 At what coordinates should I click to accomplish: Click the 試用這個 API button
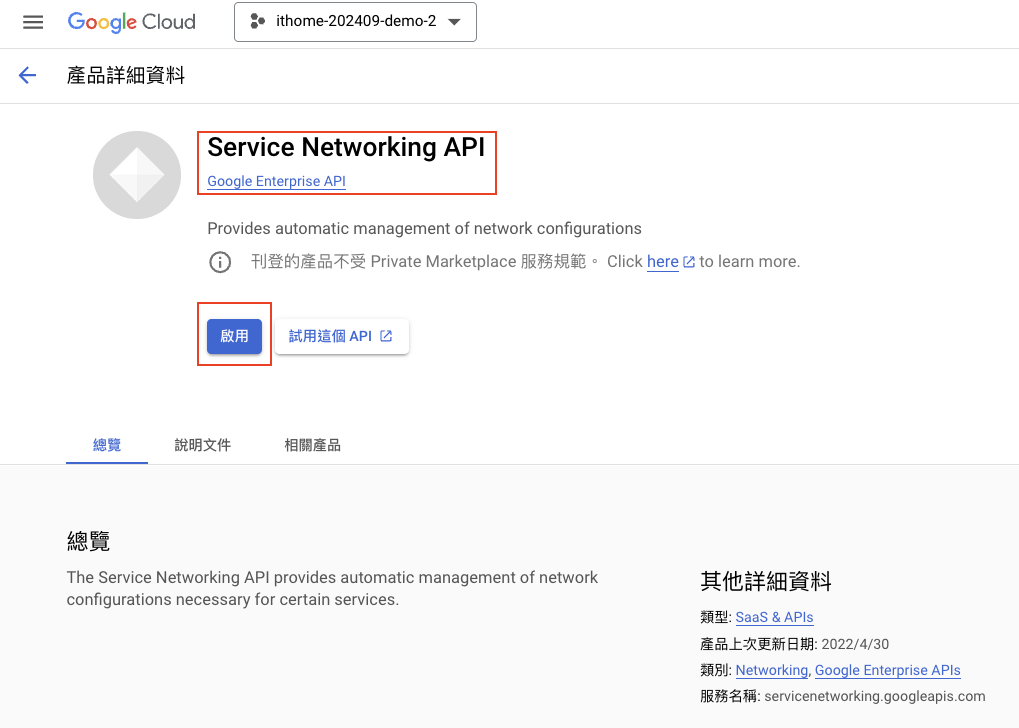coord(341,337)
